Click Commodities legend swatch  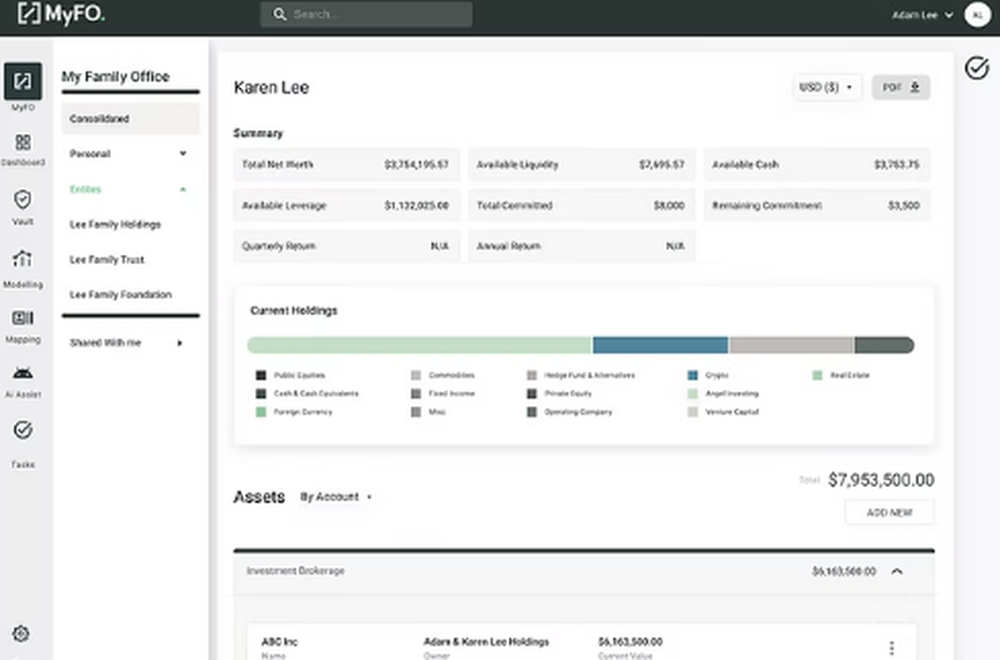[x=416, y=375]
